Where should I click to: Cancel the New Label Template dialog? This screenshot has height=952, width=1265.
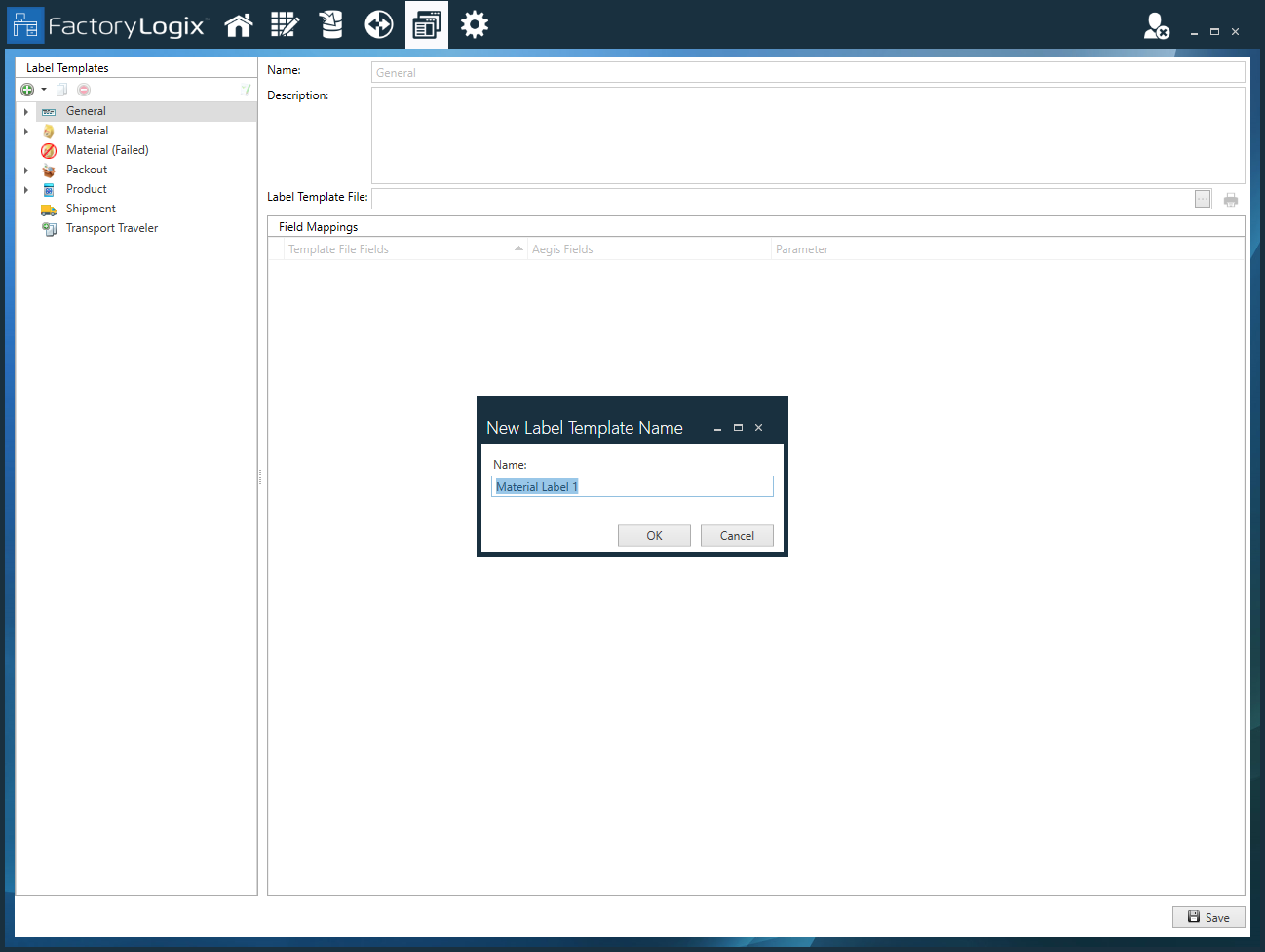pos(737,535)
